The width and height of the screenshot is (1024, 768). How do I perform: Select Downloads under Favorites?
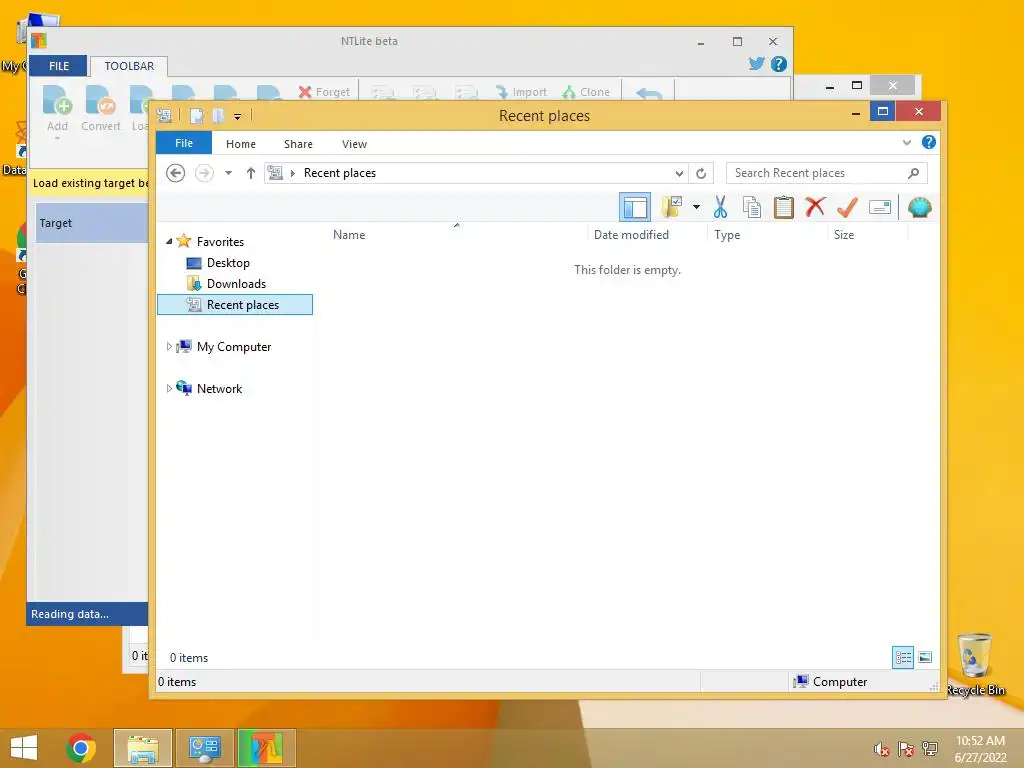(236, 283)
